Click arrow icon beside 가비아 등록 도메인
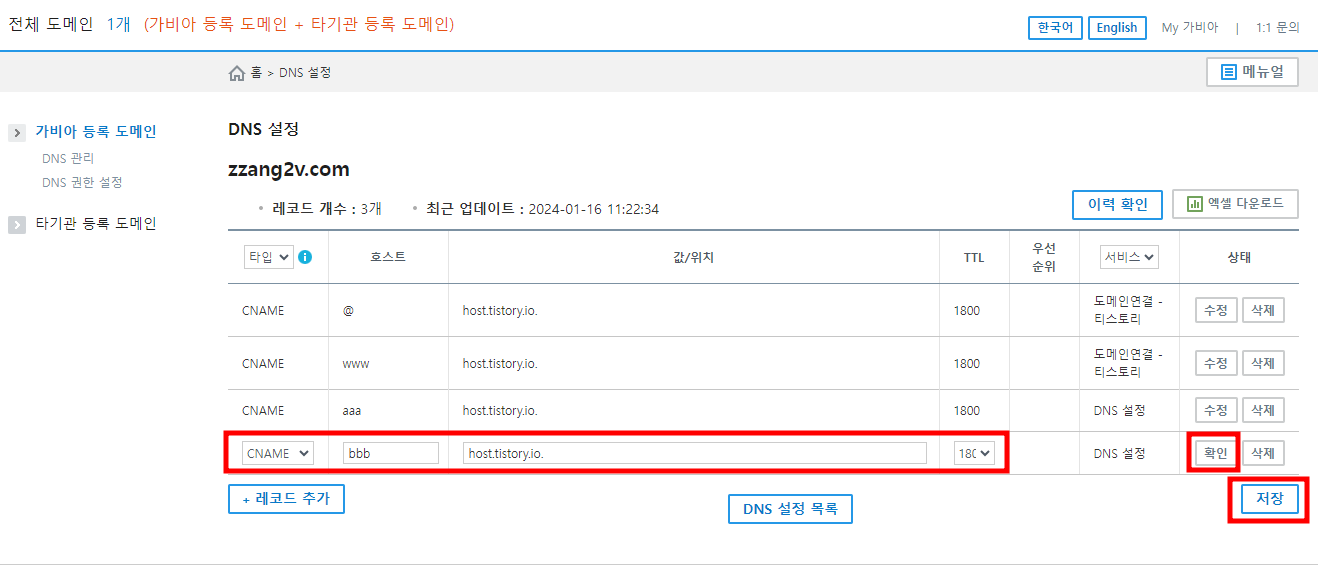 [x=17, y=133]
